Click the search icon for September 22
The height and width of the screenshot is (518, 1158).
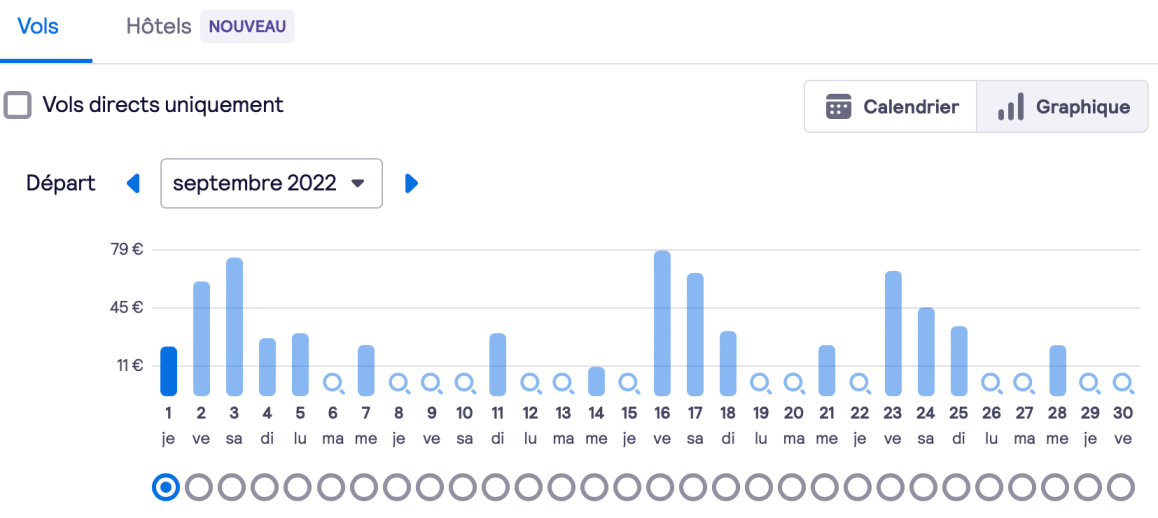[x=859, y=382]
